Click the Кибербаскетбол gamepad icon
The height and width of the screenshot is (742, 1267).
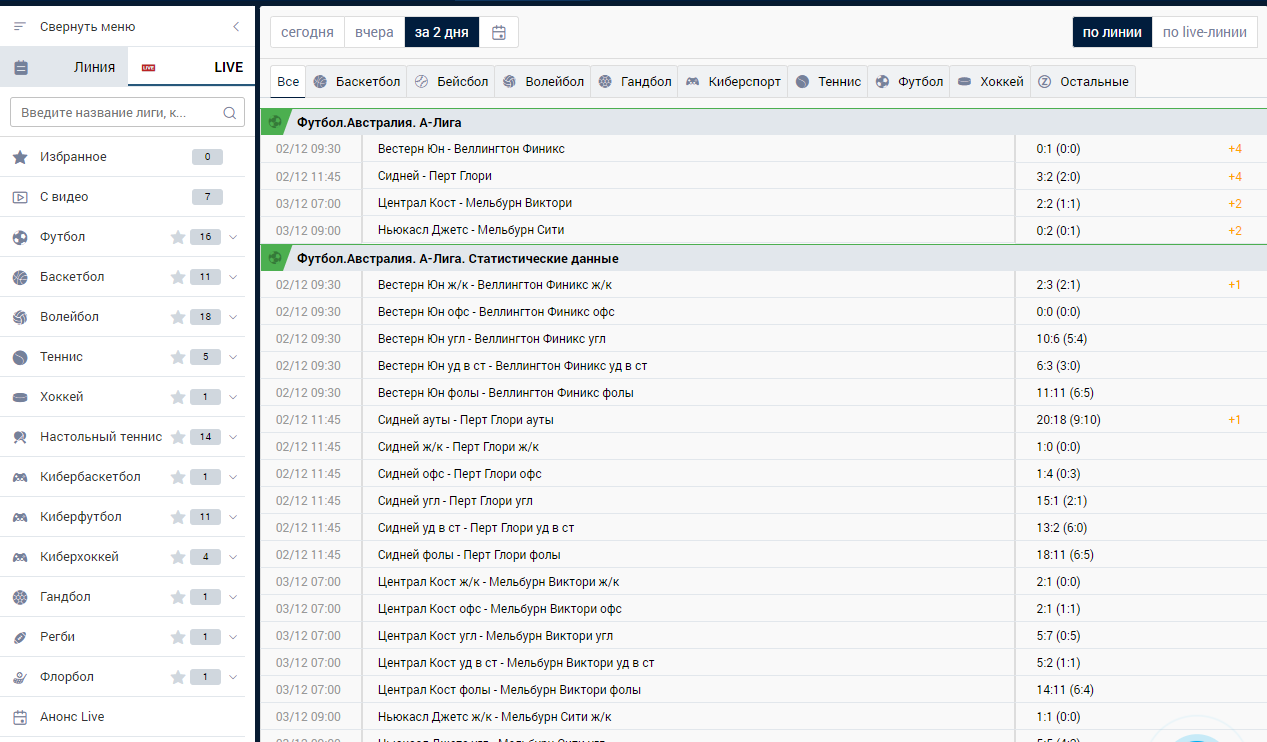[x=20, y=477]
